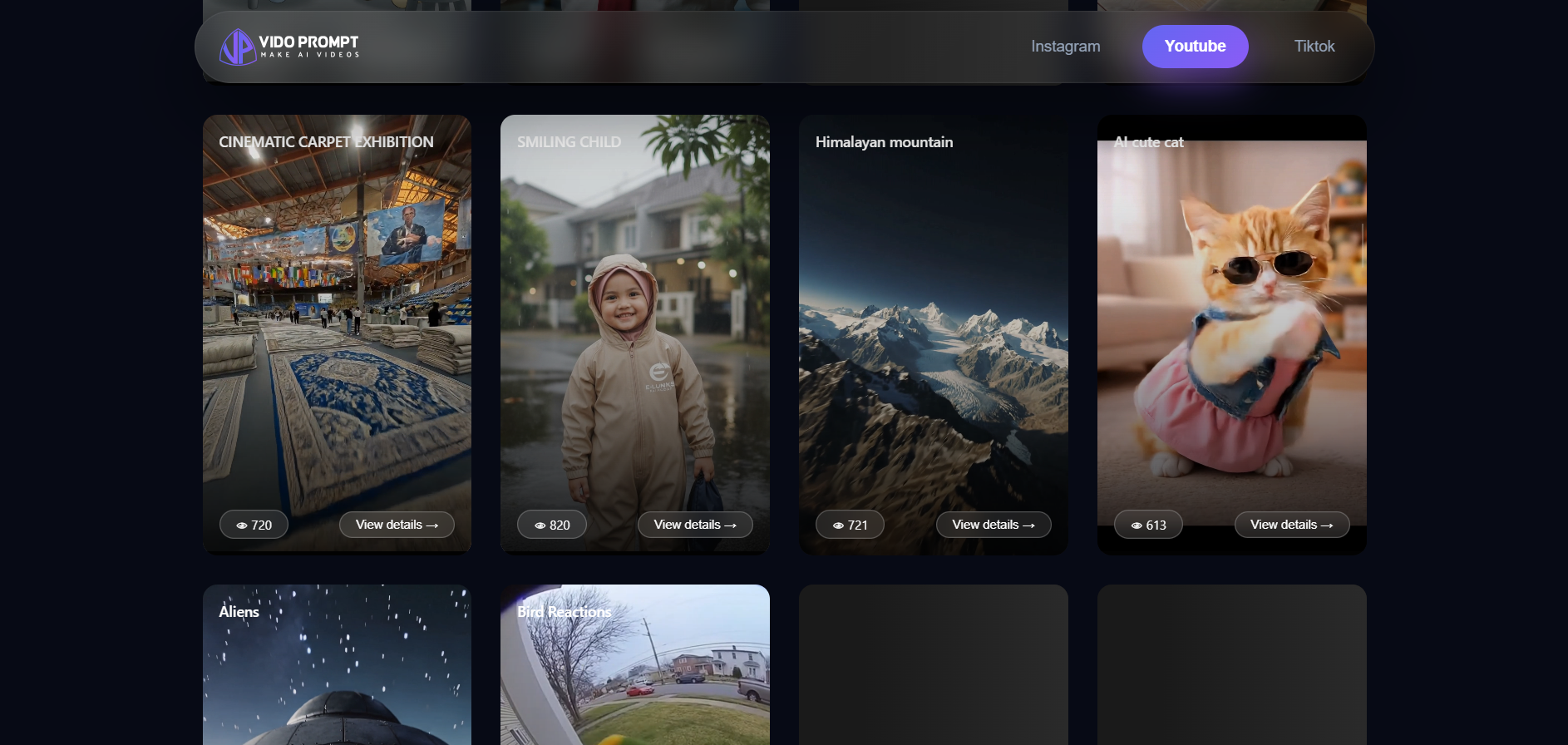The height and width of the screenshot is (745, 1568).
Task: Click the 613 views badge
Action: tap(1148, 525)
